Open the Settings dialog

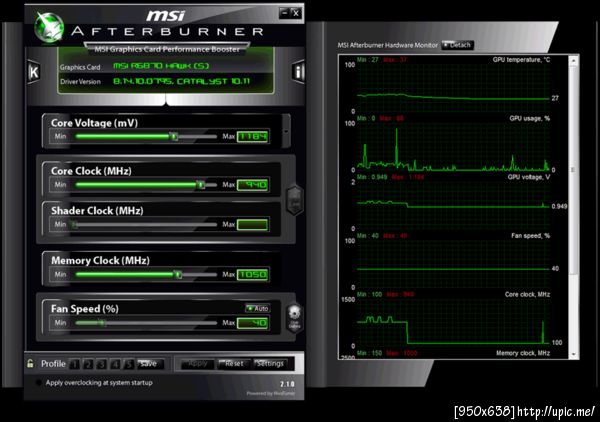(x=271, y=364)
